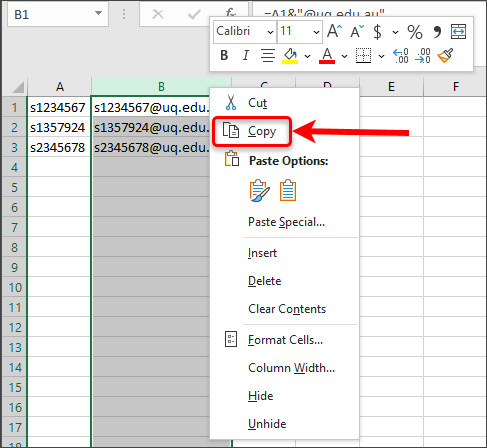
Task: Click the formula bar Cancel X icon
Action: pyautogui.click(x=158, y=14)
